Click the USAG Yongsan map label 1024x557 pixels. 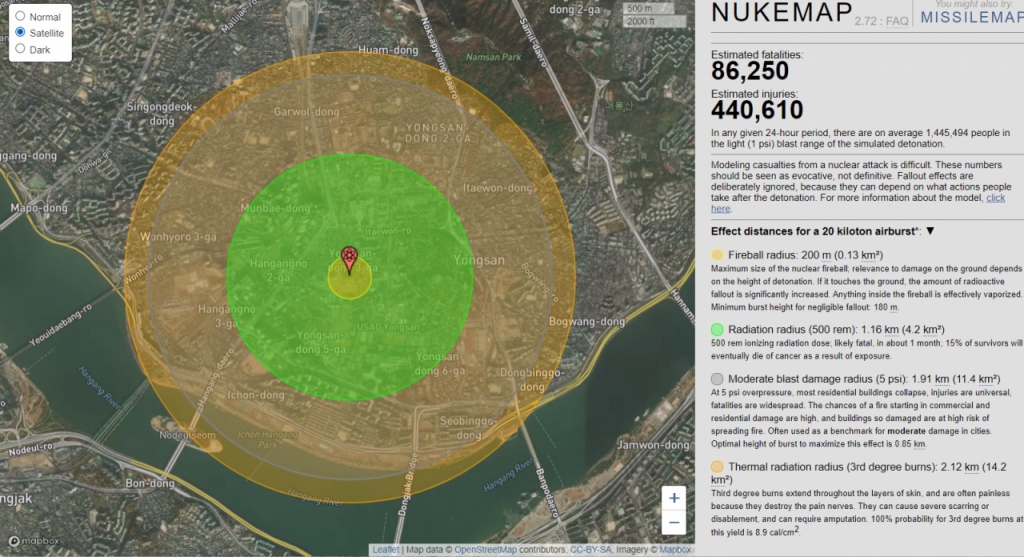click(x=388, y=326)
